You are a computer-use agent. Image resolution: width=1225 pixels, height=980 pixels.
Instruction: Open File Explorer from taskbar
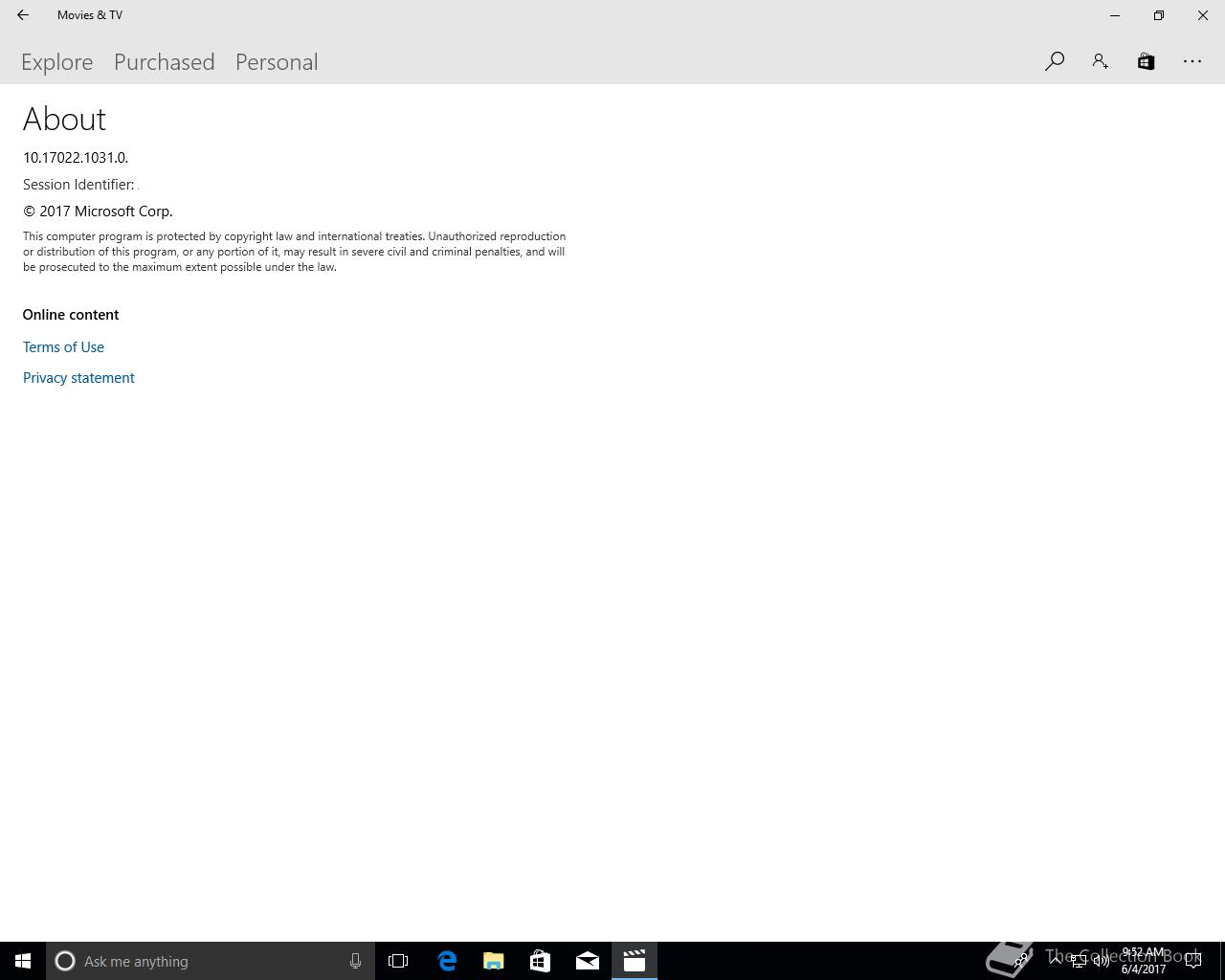tap(494, 961)
